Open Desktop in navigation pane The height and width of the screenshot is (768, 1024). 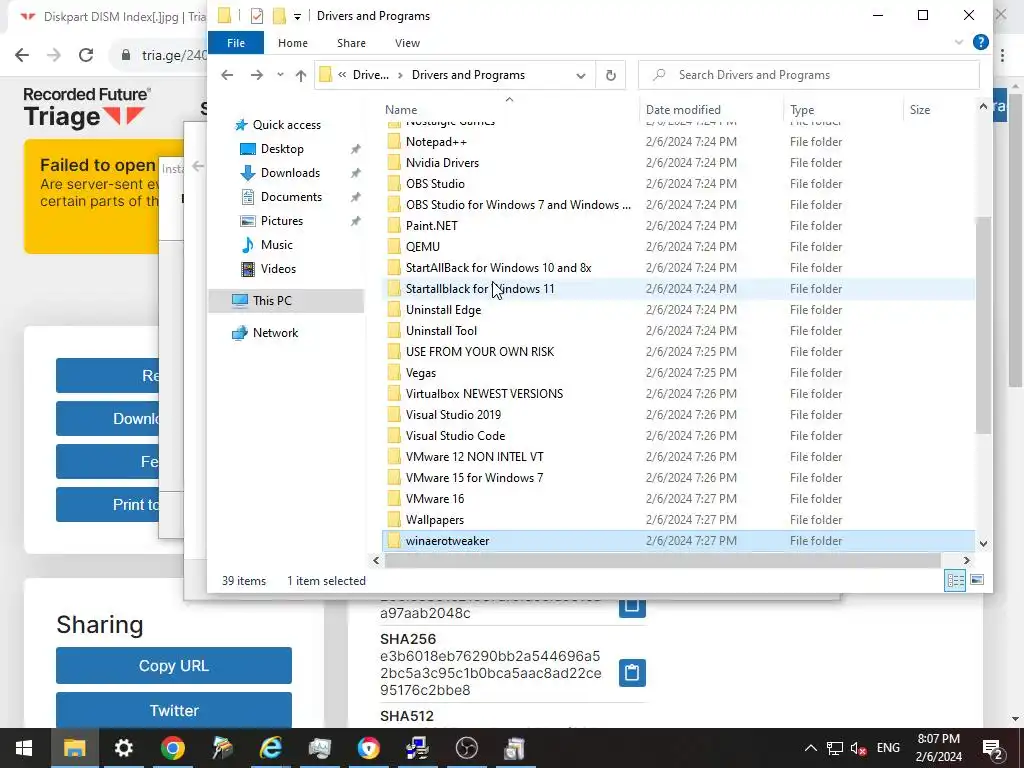tap(281, 149)
